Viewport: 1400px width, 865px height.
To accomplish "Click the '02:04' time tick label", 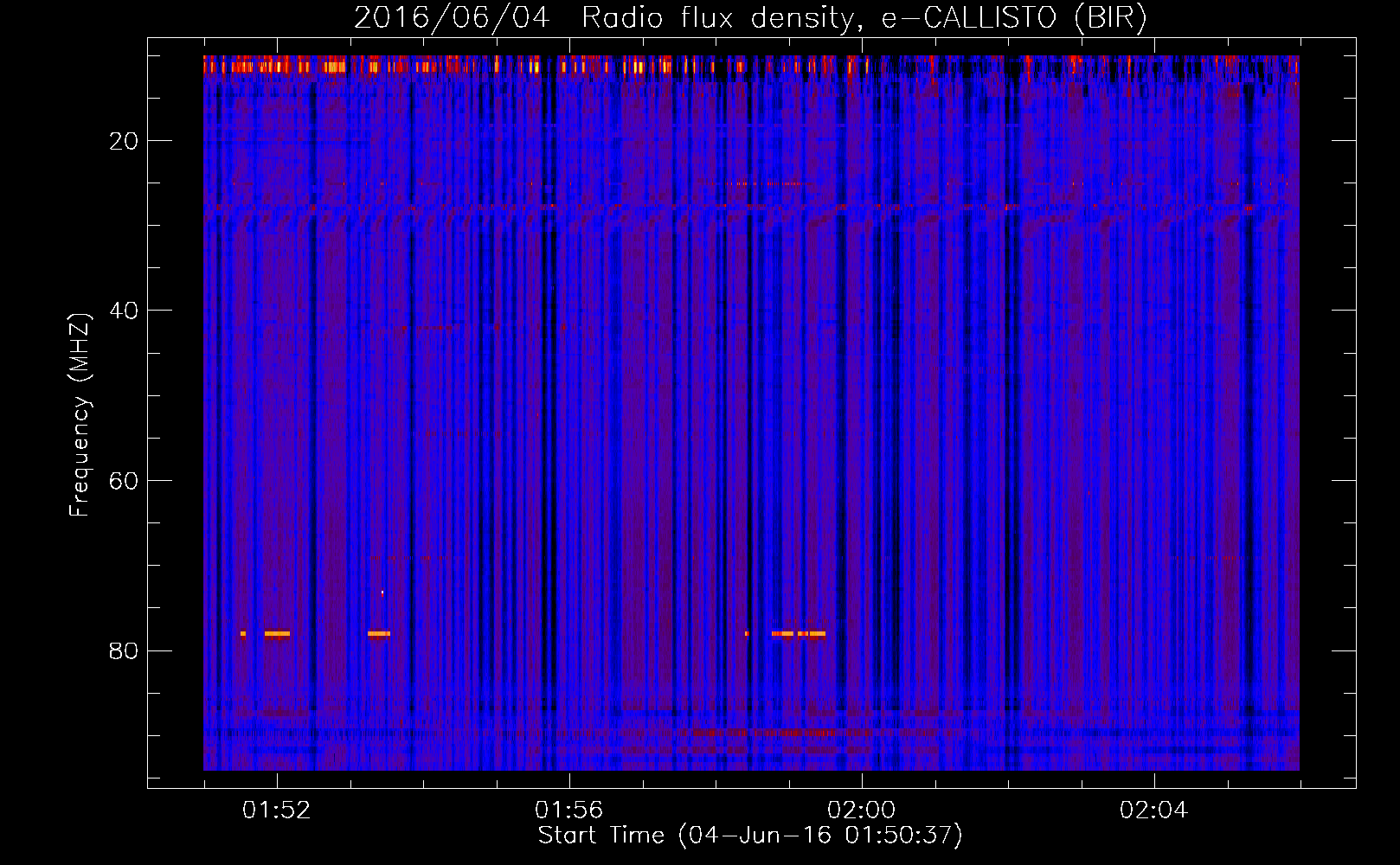I will pos(1154,811).
